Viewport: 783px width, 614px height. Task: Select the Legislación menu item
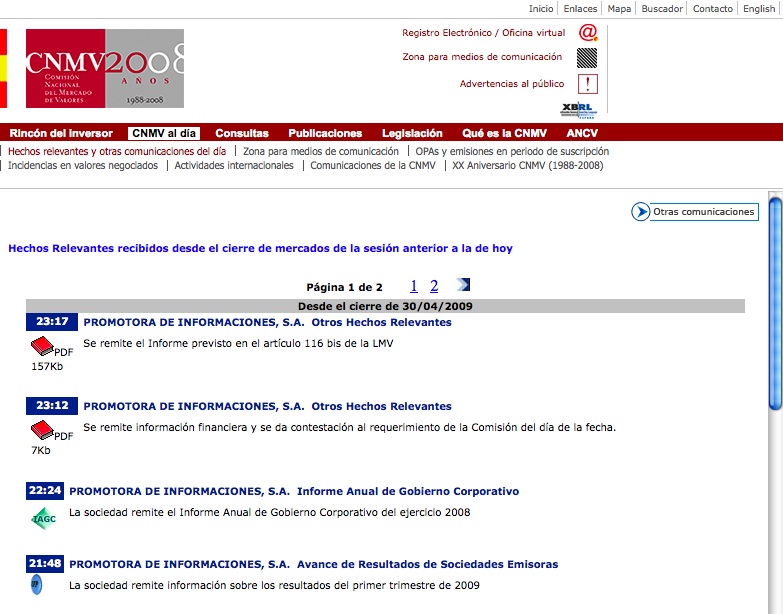412,133
